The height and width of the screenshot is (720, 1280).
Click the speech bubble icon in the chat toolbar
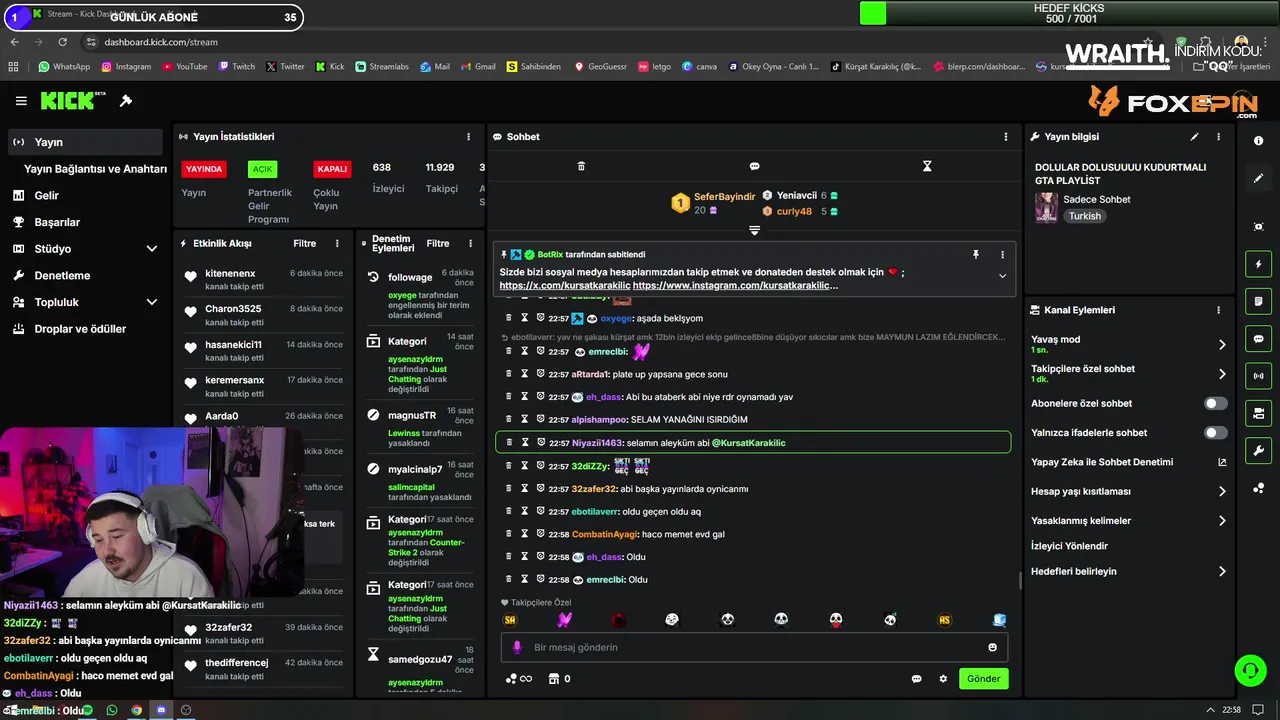754,166
